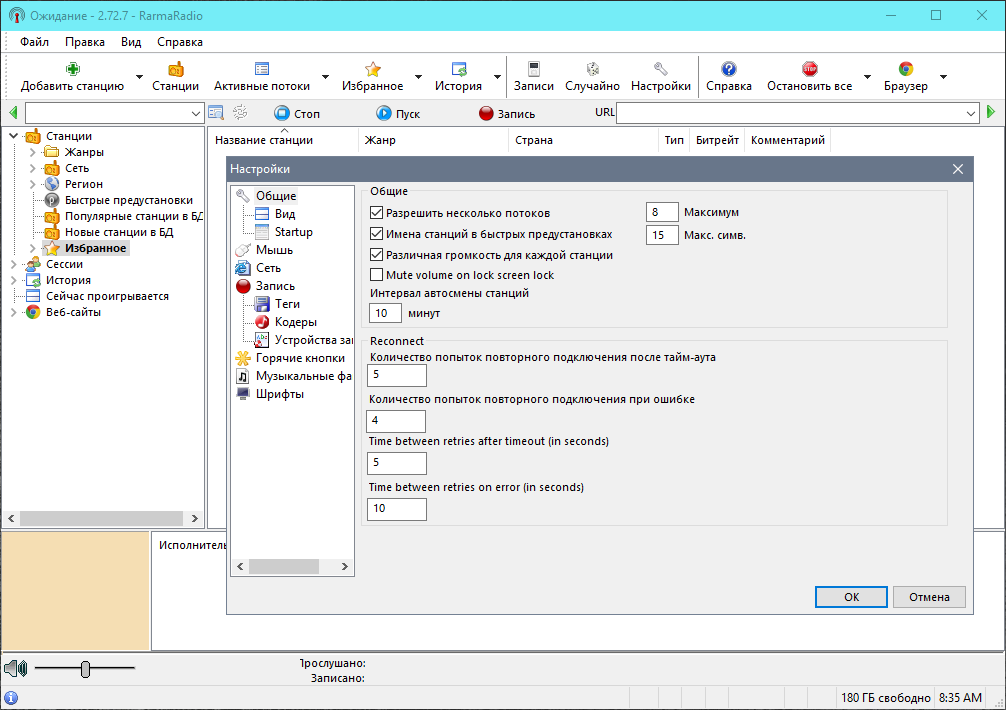Confirm settings with the OK button
This screenshot has width=1006, height=710.
click(851, 596)
